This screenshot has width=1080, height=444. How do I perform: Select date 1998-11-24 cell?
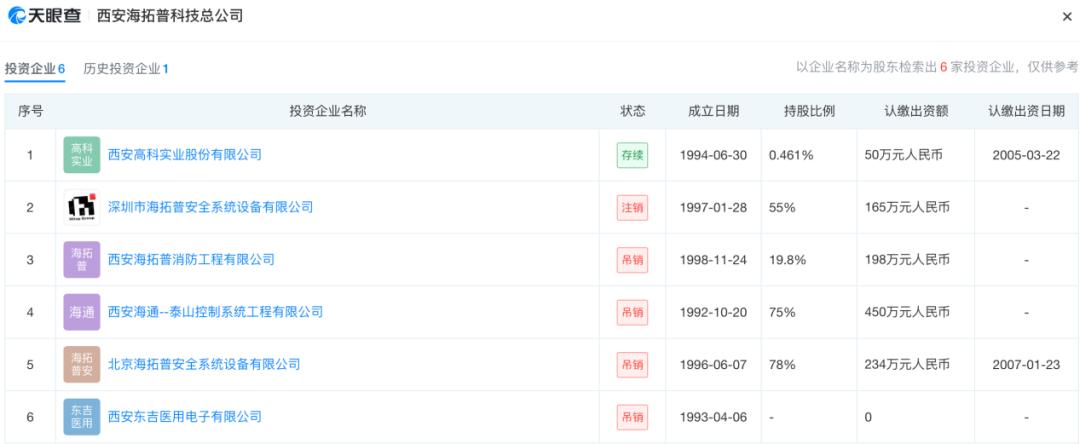click(713, 260)
